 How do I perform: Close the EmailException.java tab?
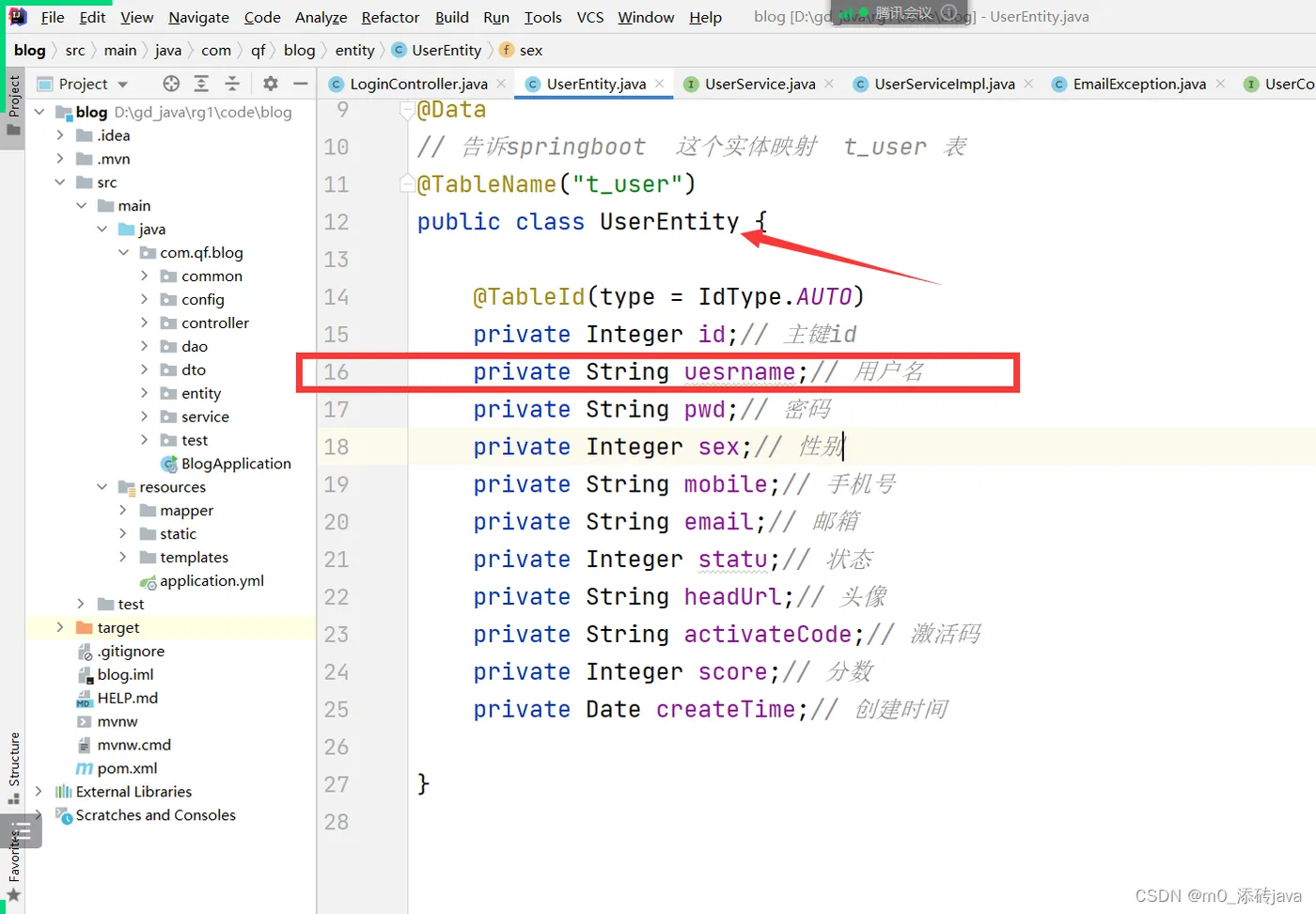[1220, 84]
